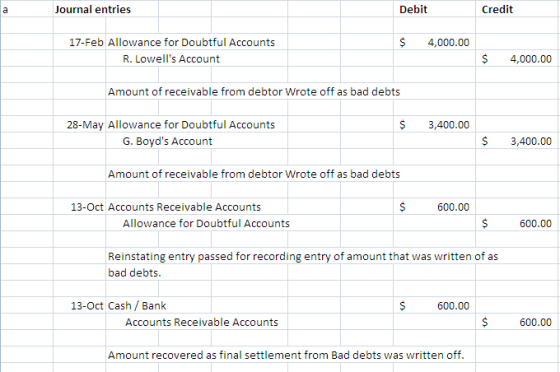
Task: Select "Allowance for Doubtful Accounts" in the 17-Feb row
Action: [x=191, y=42]
